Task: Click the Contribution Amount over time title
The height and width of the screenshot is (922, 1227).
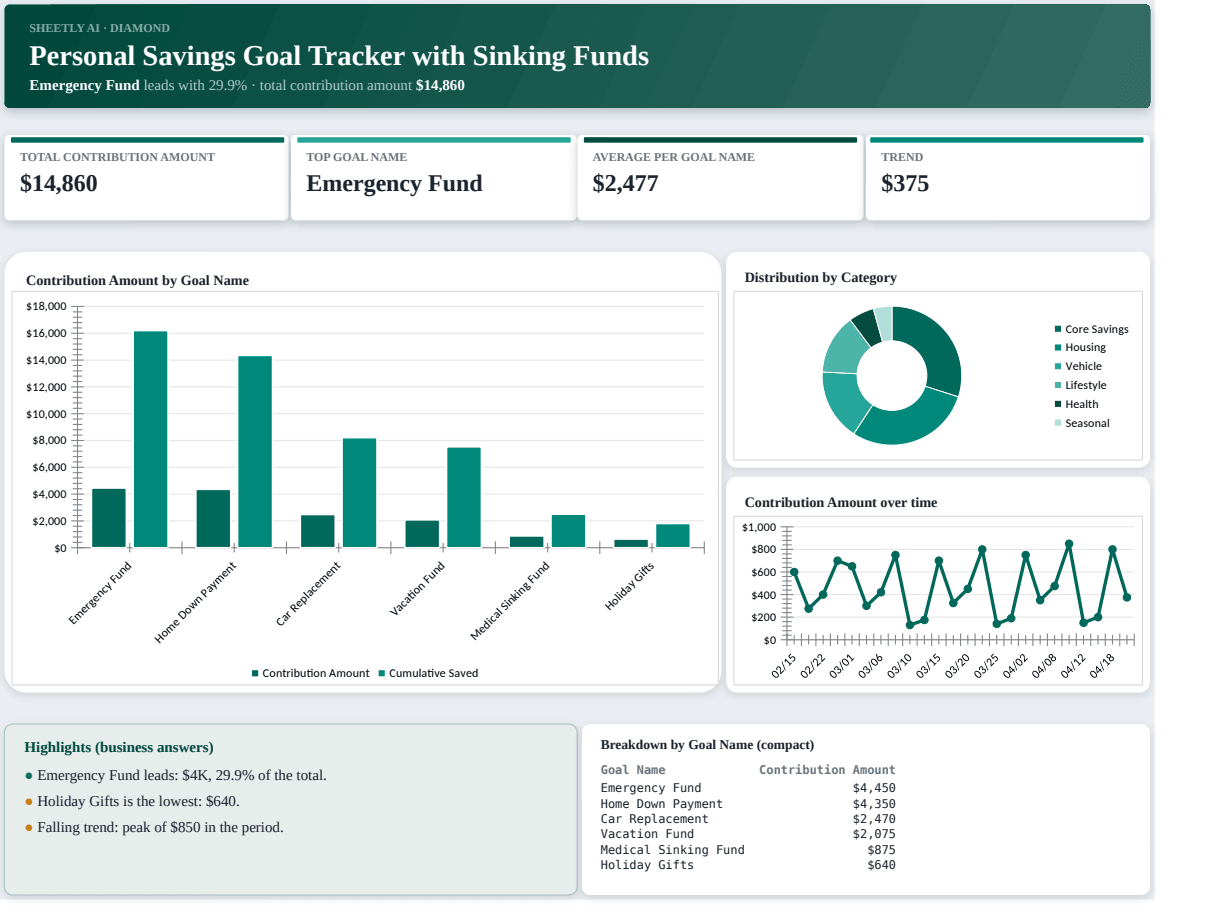Action: tap(841, 503)
